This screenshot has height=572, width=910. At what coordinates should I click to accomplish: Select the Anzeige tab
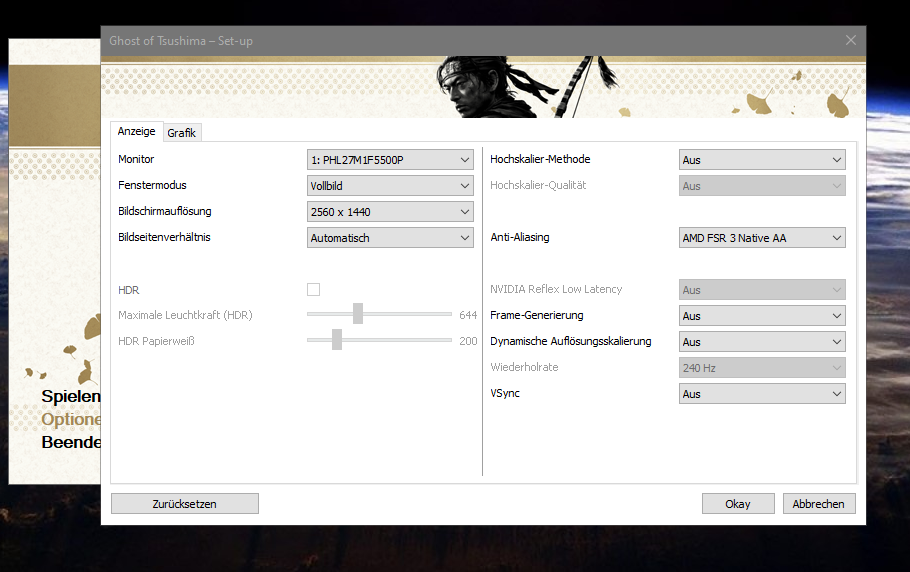(136, 131)
